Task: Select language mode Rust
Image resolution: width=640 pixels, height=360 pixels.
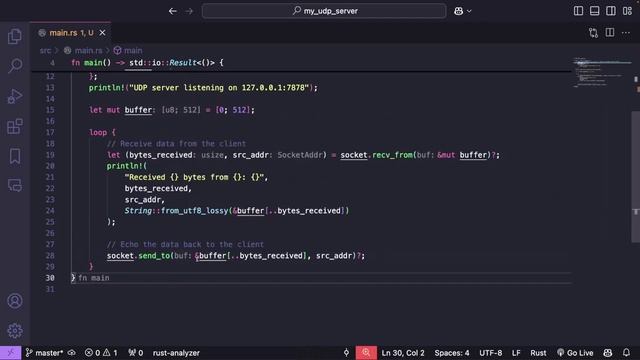Action: pos(538,353)
